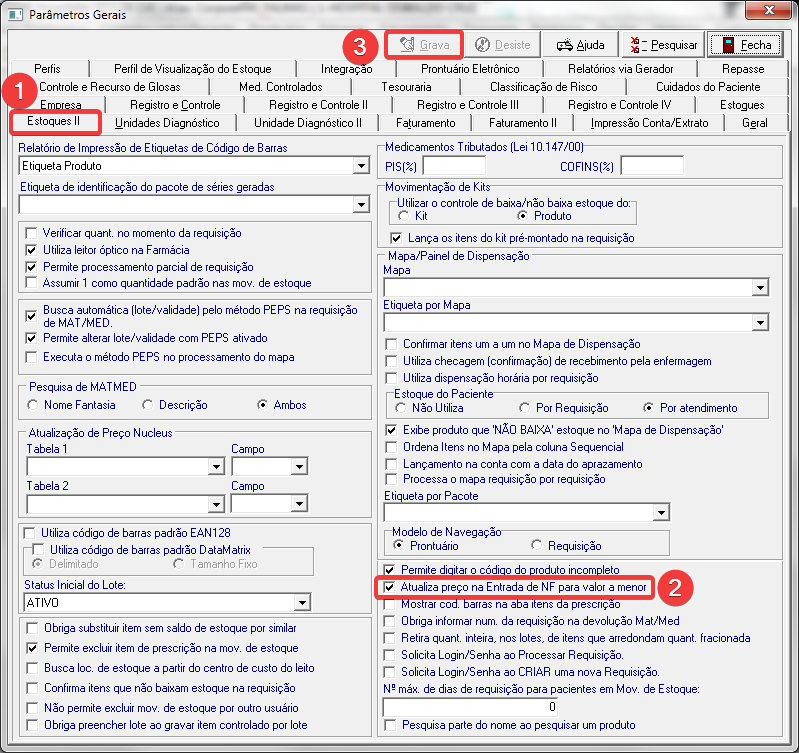
Task: Open the Integração tab
Action: (347, 69)
